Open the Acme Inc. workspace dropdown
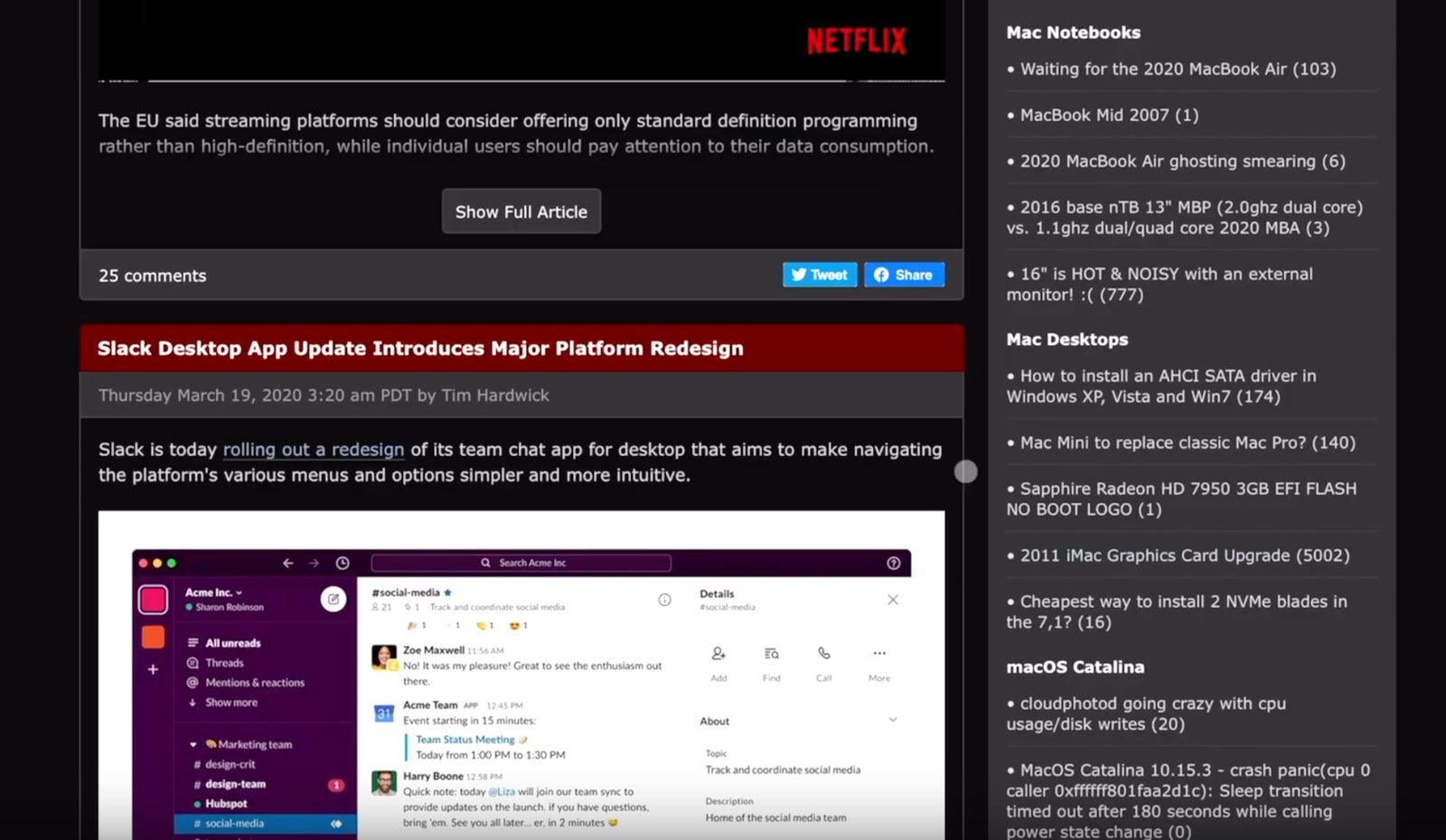Screen dimensions: 1446x840 coord(214,593)
